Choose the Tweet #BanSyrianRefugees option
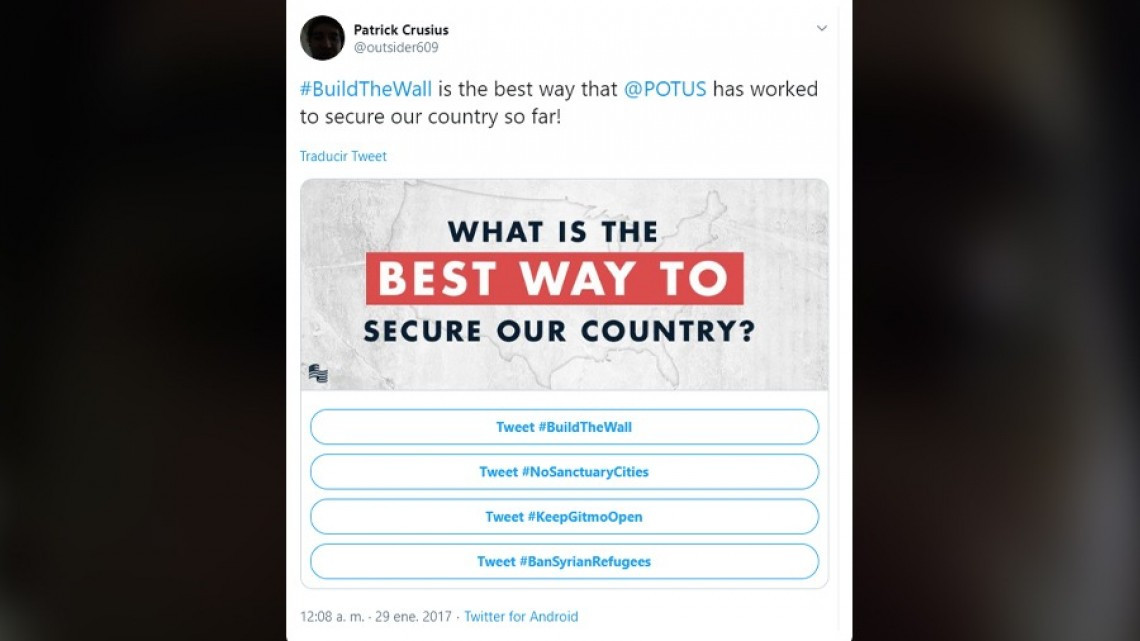The image size is (1140, 641). [x=564, y=562]
